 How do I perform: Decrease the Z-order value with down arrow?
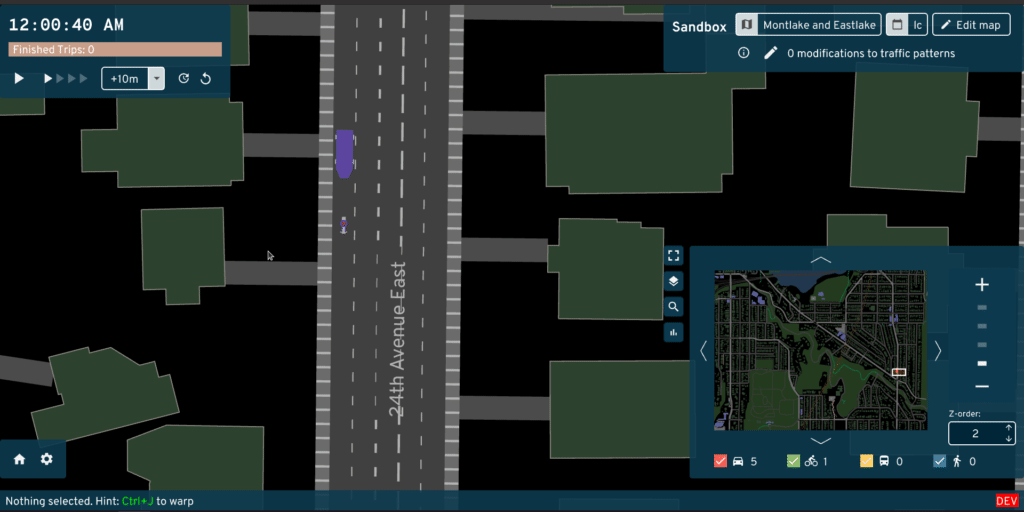click(x=1009, y=438)
